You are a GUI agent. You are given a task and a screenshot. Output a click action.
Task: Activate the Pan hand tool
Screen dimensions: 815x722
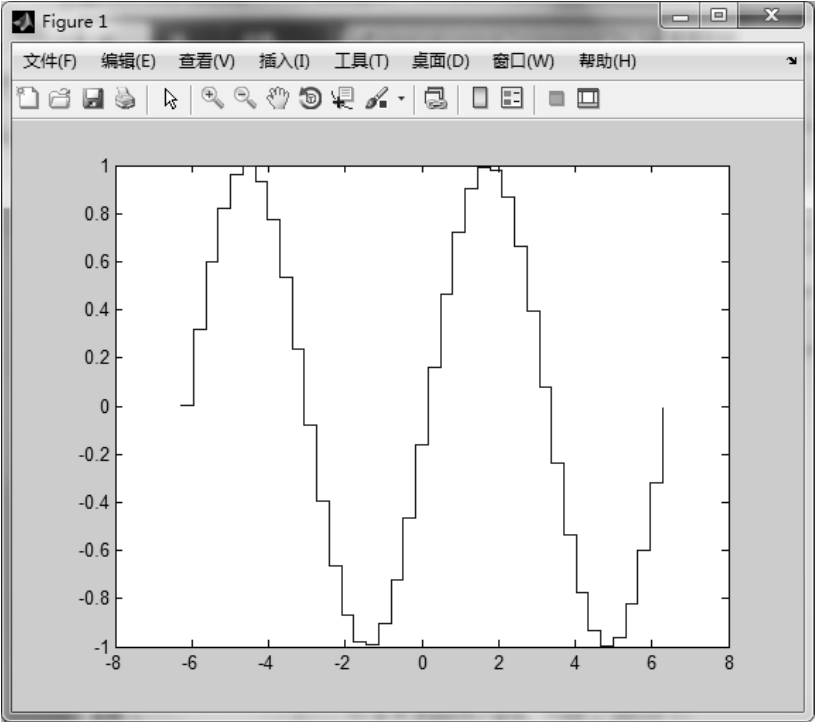tap(278, 98)
